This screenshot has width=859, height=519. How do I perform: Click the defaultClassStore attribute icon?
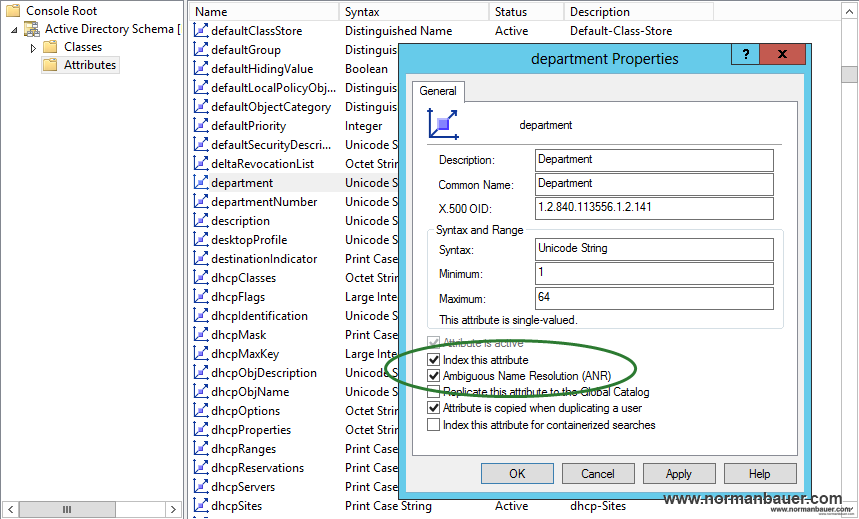[201, 31]
